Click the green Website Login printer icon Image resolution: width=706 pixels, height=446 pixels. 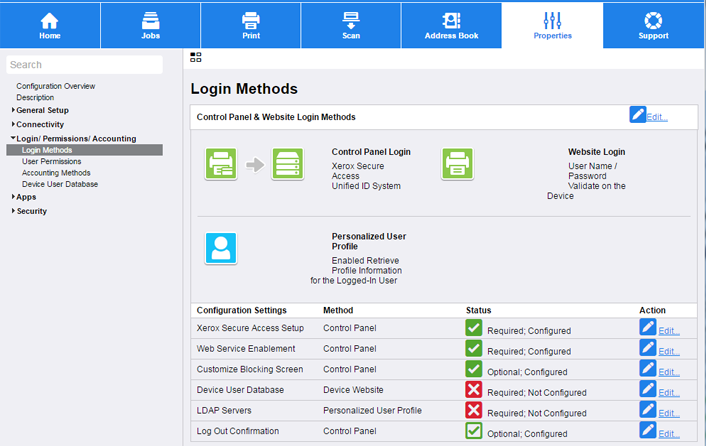tap(457, 163)
